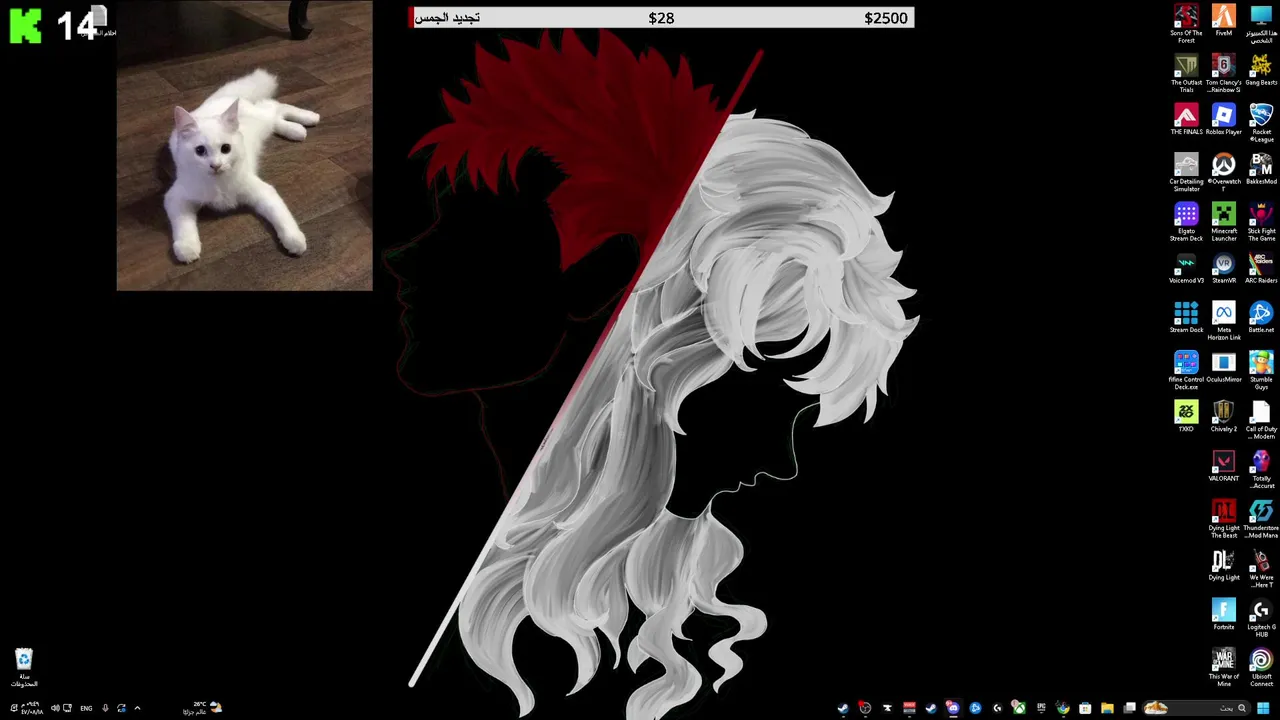
Task: Click the $28 amount on goal bar
Action: pyautogui.click(x=661, y=18)
